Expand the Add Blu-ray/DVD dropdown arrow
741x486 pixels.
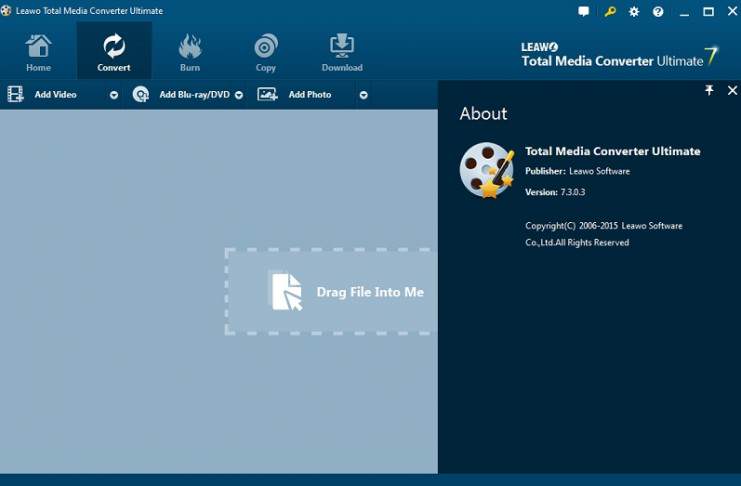[239, 95]
